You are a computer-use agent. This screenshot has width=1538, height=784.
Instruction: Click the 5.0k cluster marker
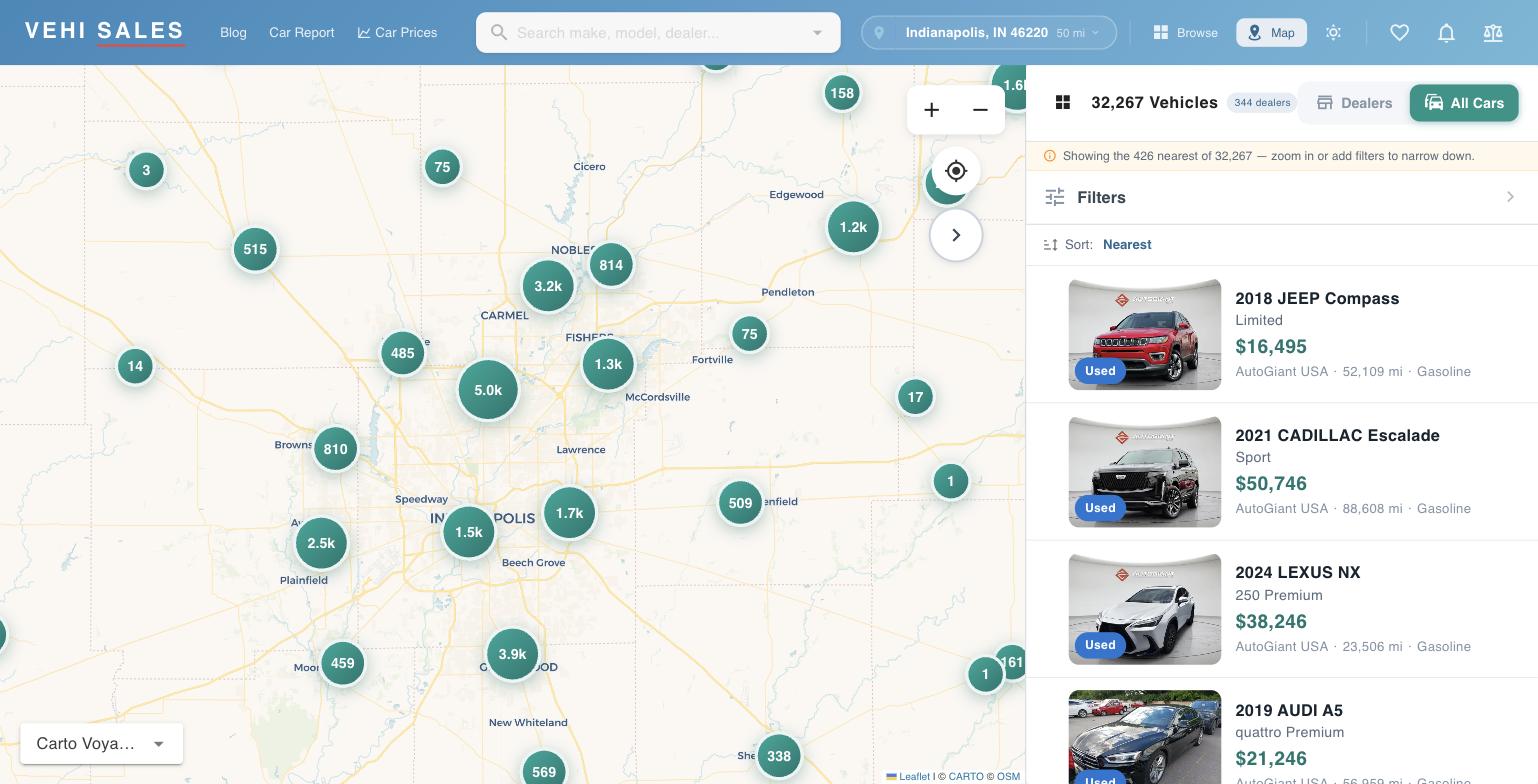coord(488,390)
